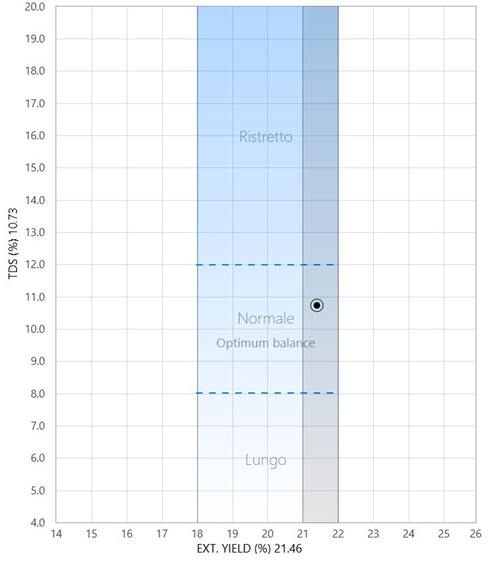Click the EXT. YIELD (%) 21.46 axis title

click(249, 549)
